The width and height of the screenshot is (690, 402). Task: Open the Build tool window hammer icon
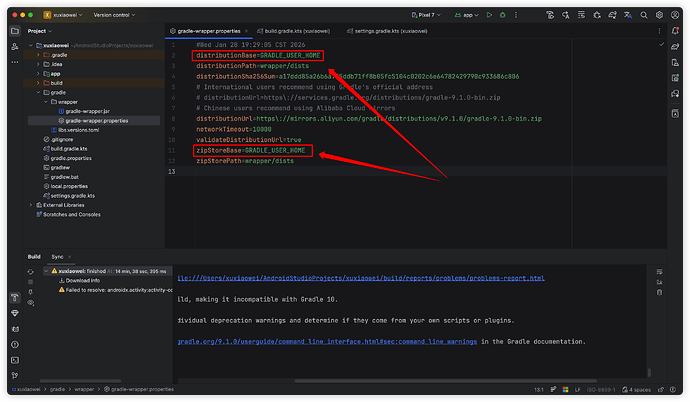[15, 297]
